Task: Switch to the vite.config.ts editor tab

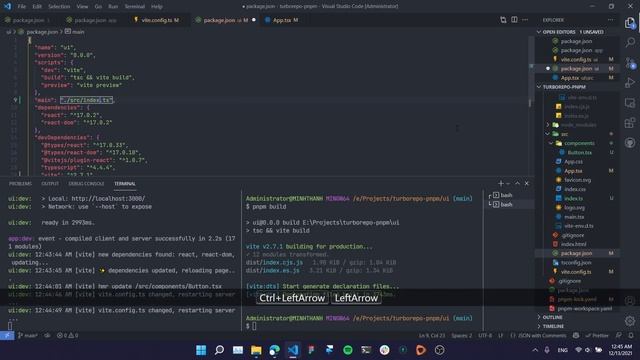Action: pos(157,20)
